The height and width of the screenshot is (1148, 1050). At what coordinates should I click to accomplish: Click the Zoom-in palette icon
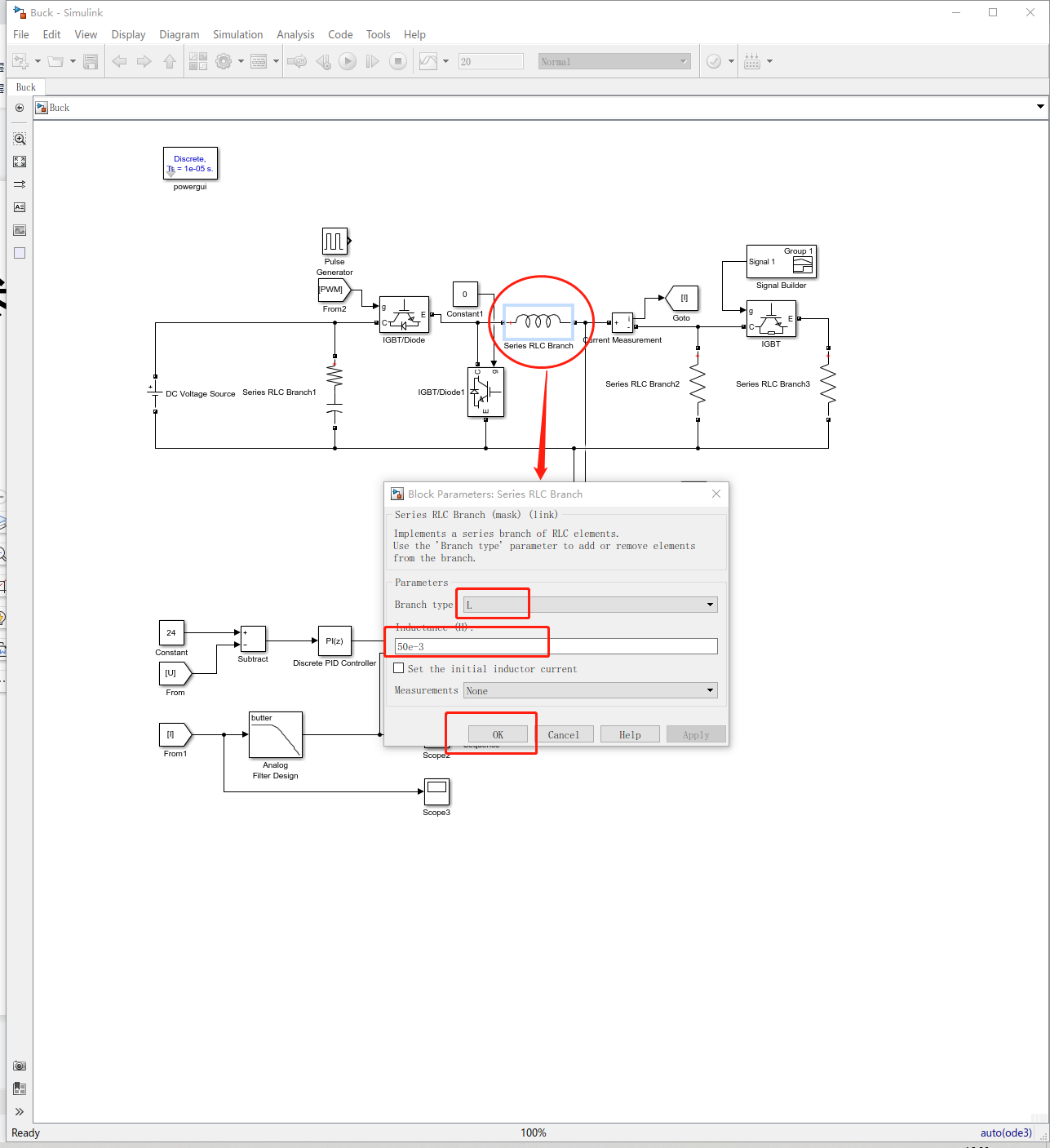[20, 139]
